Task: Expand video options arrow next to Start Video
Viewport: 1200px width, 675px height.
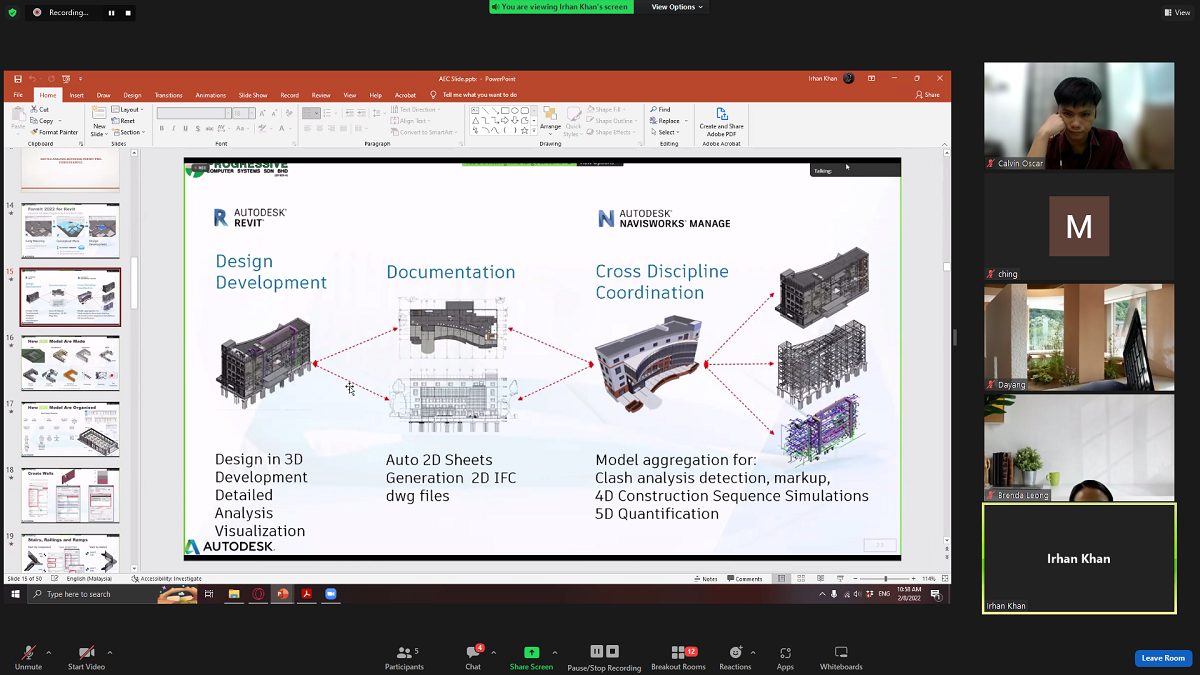Action: click(110, 653)
